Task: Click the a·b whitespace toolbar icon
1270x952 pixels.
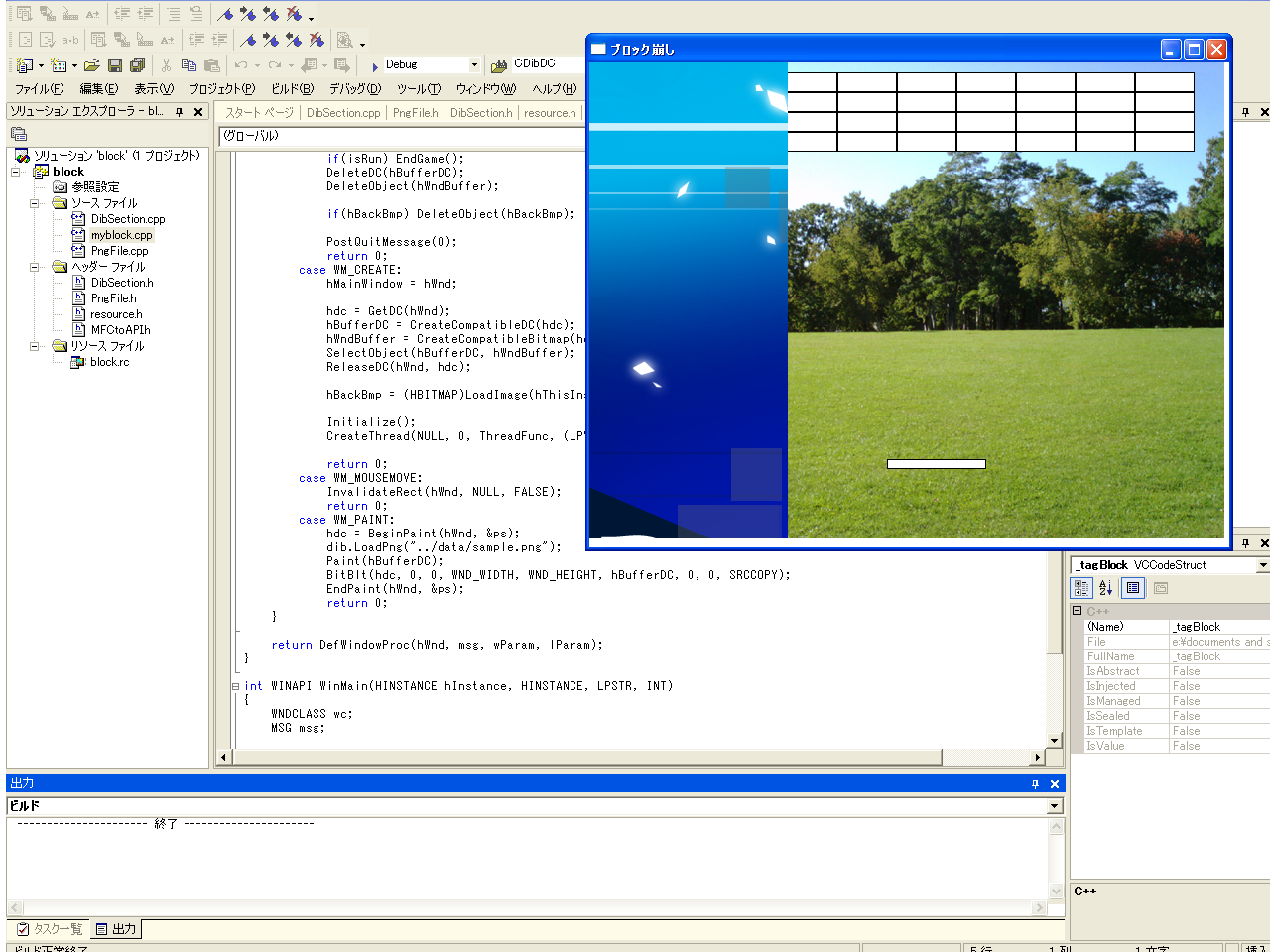Action: pos(70,40)
